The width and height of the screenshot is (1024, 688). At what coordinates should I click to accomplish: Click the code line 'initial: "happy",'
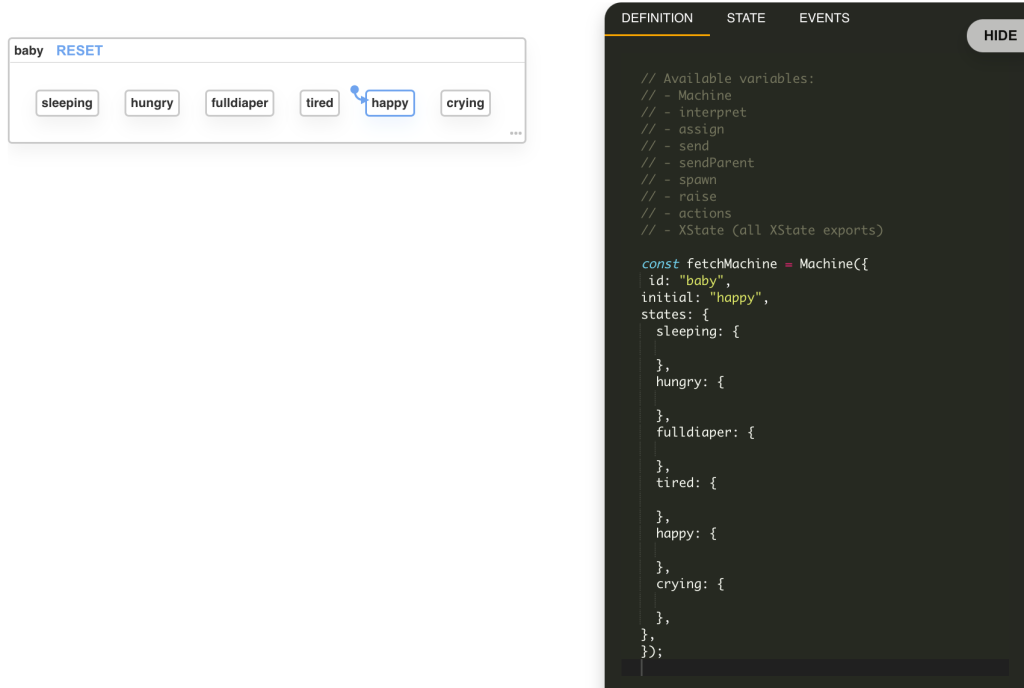coord(705,298)
